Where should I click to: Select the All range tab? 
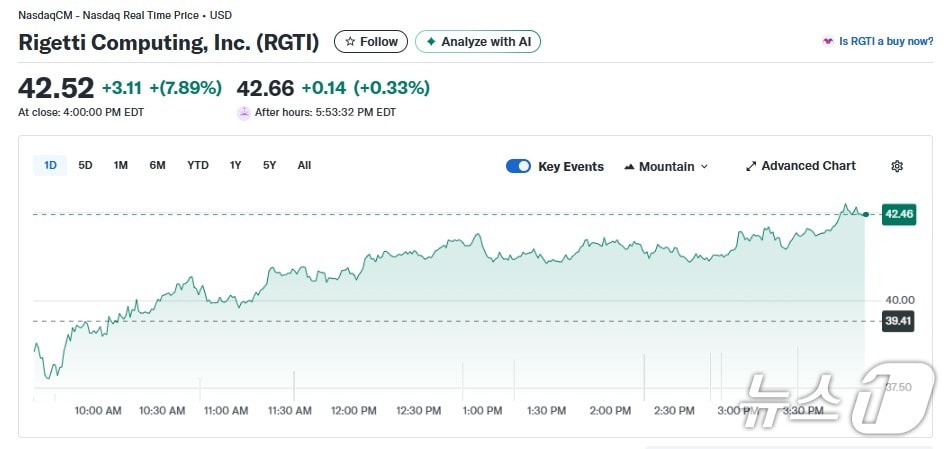[304, 165]
